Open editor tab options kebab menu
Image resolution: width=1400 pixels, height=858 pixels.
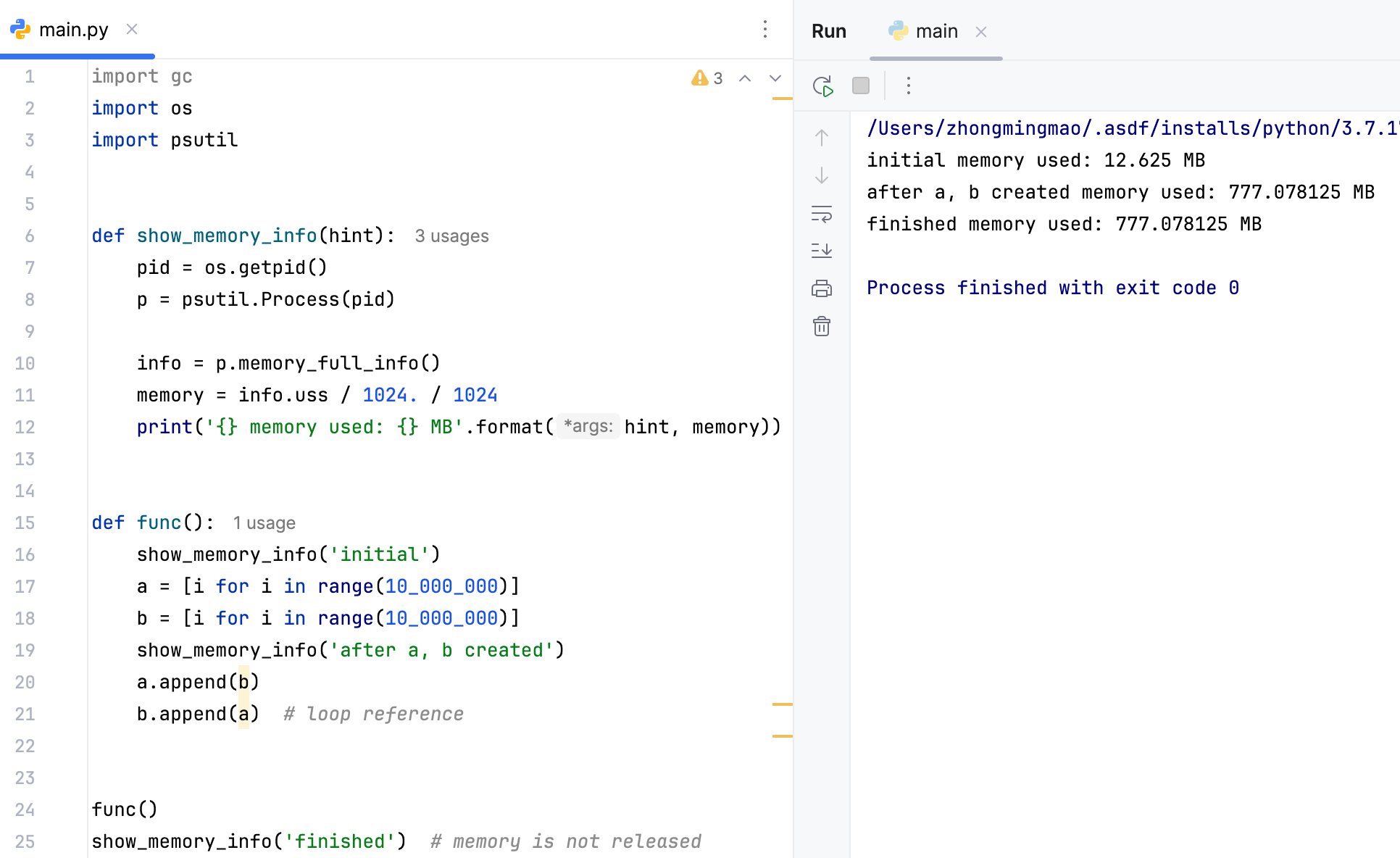[x=765, y=29]
